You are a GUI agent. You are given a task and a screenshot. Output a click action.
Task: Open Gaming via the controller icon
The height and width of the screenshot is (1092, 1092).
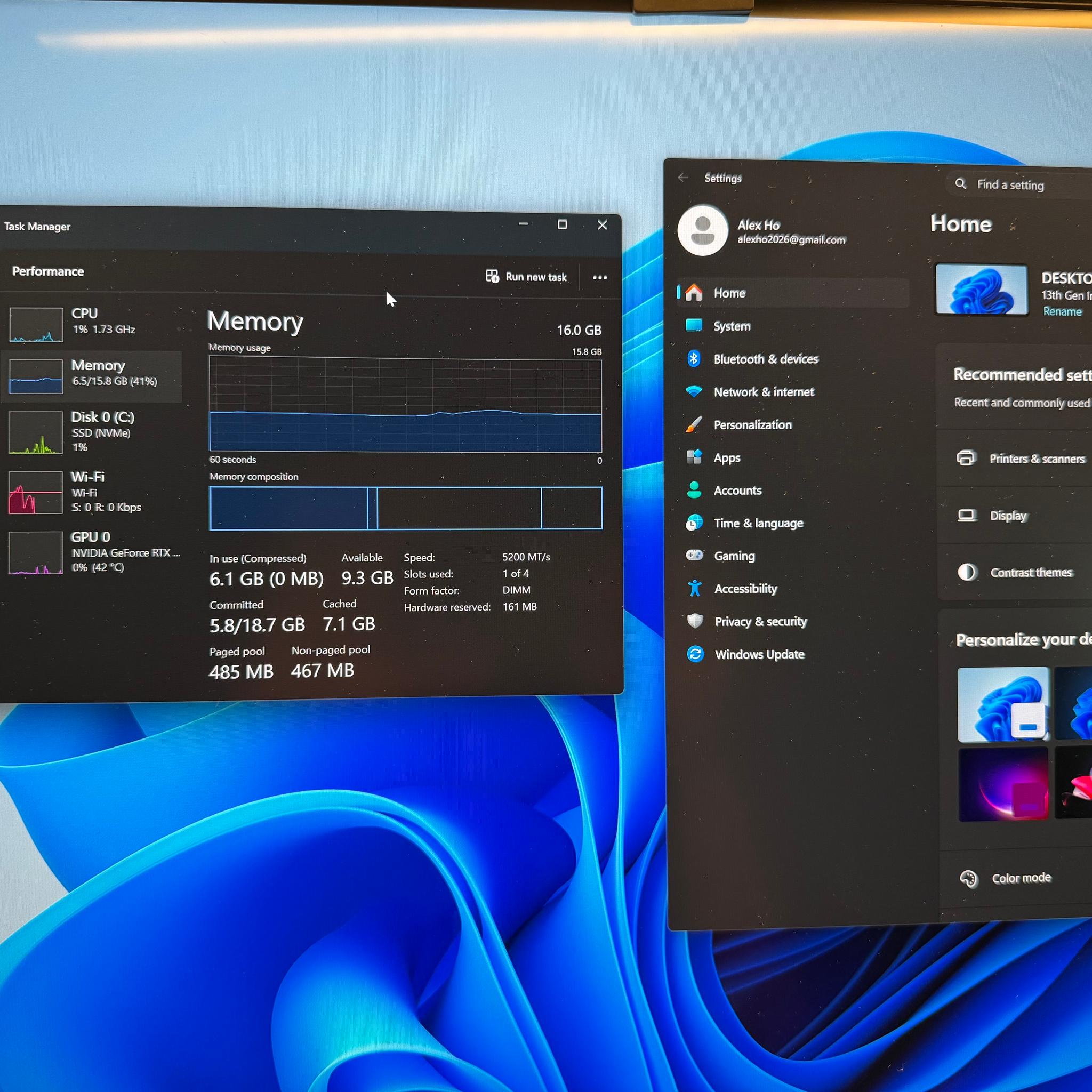(x=695, y=555)
